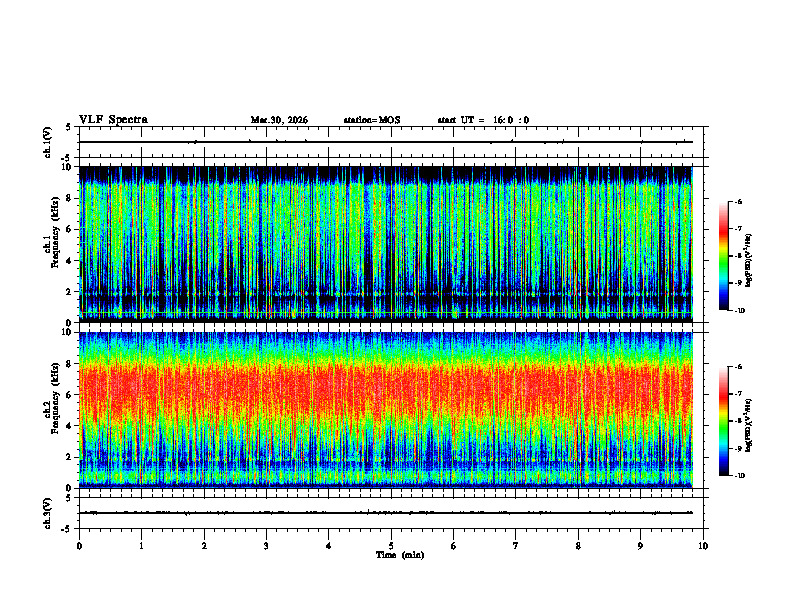This screenshot has width=792, height=612.
Task: Click the "10" kHz tick of ch.1 spectrogram
Action: point(67,167)
